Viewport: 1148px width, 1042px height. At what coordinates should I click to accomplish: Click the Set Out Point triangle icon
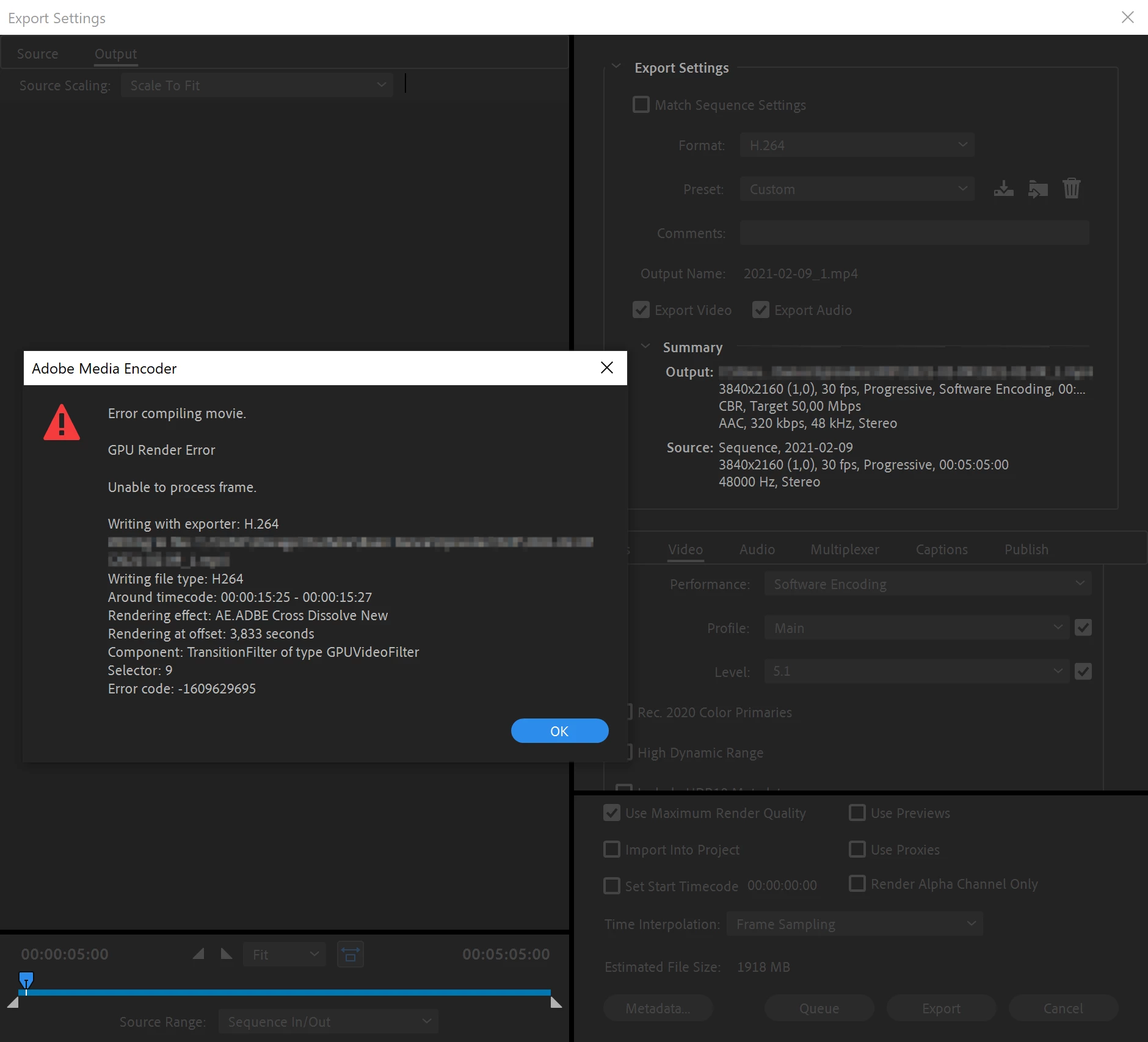click(227, 954)
